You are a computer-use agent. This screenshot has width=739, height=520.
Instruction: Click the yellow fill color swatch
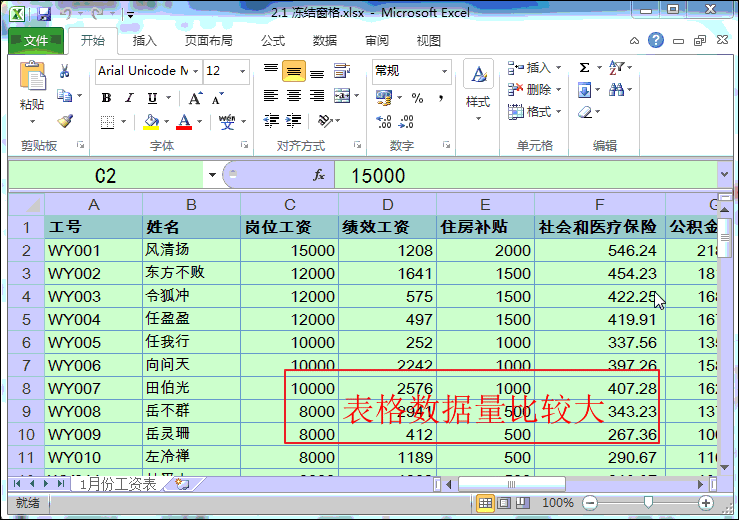(151, 122)
